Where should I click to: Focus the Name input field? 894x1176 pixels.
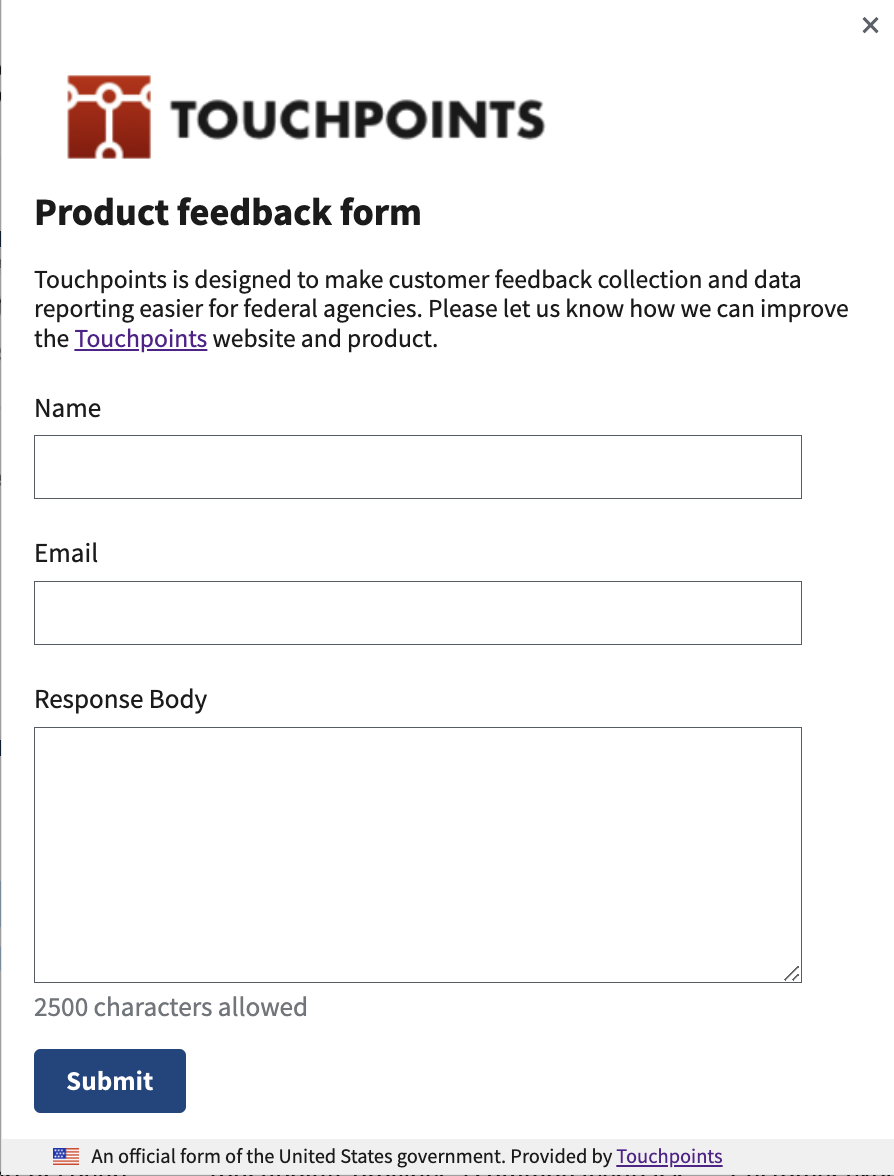[417, 467]
